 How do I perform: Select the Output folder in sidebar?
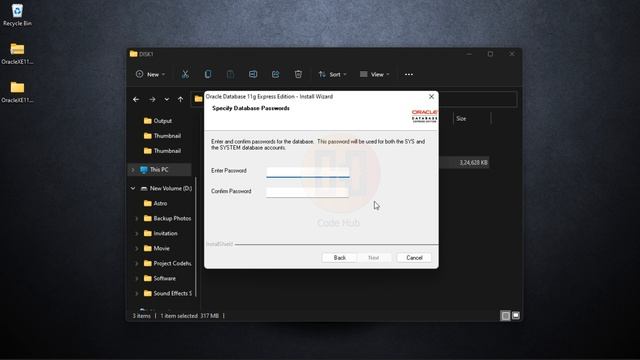158,121
